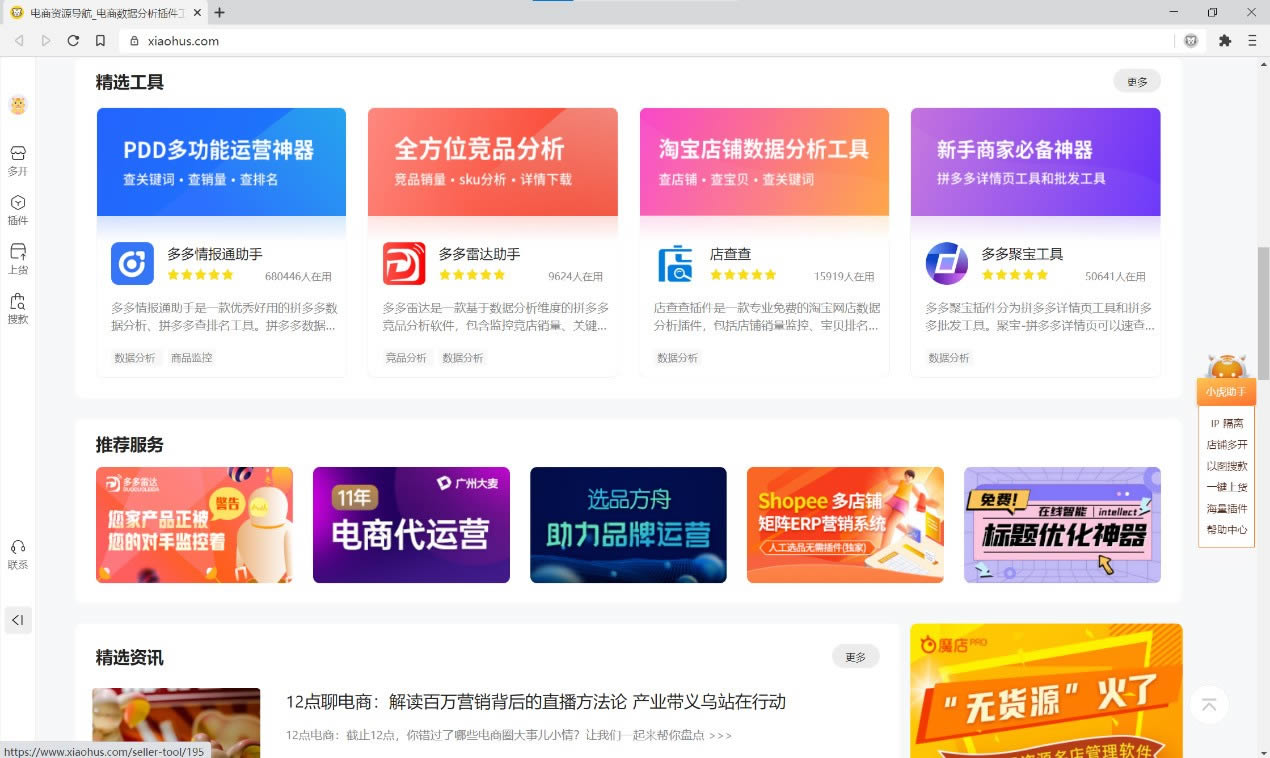This screenshot has width=1270, height=758.
Task: Click the 多多雷达助手 red app icon
Action: point(404,264)
